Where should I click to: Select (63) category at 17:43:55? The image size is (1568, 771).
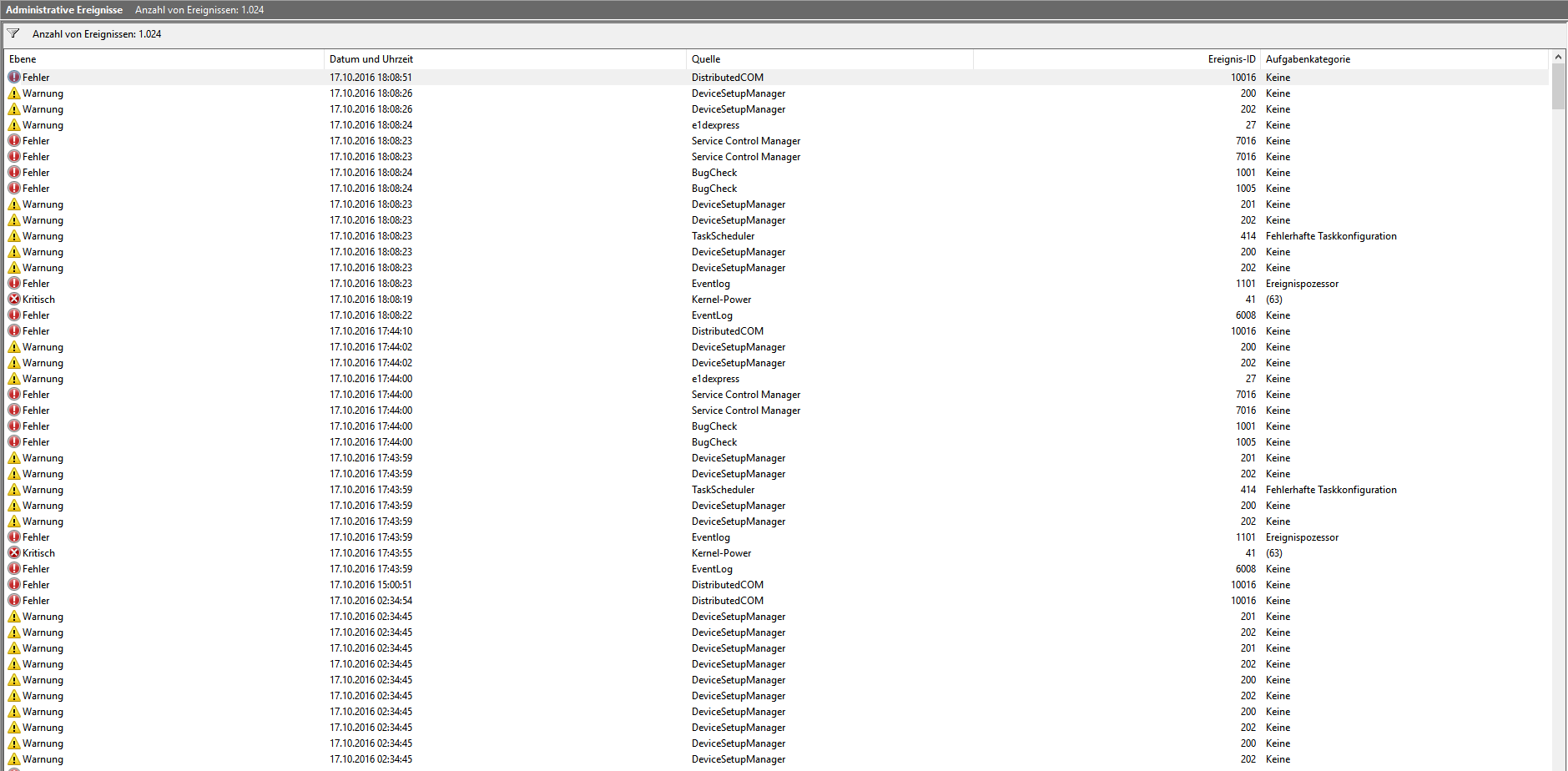pos(1274,552)
